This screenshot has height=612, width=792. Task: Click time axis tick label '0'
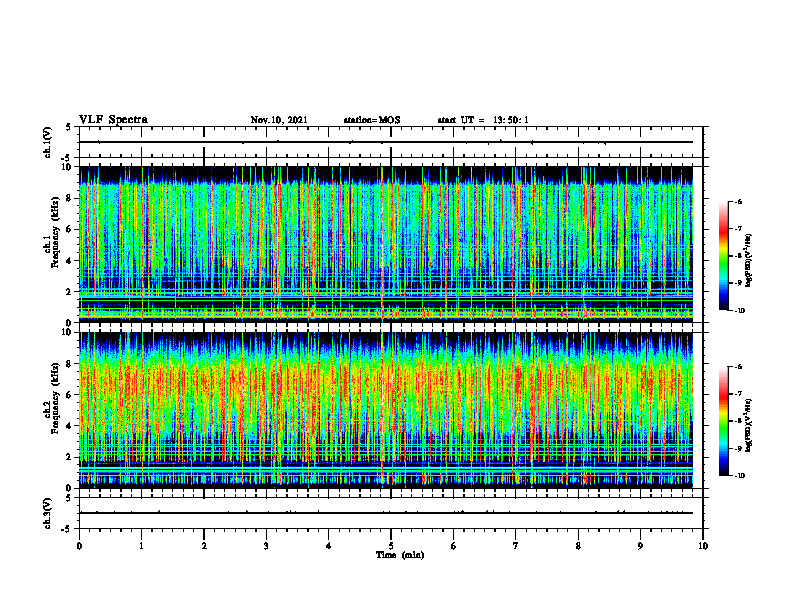79,546
